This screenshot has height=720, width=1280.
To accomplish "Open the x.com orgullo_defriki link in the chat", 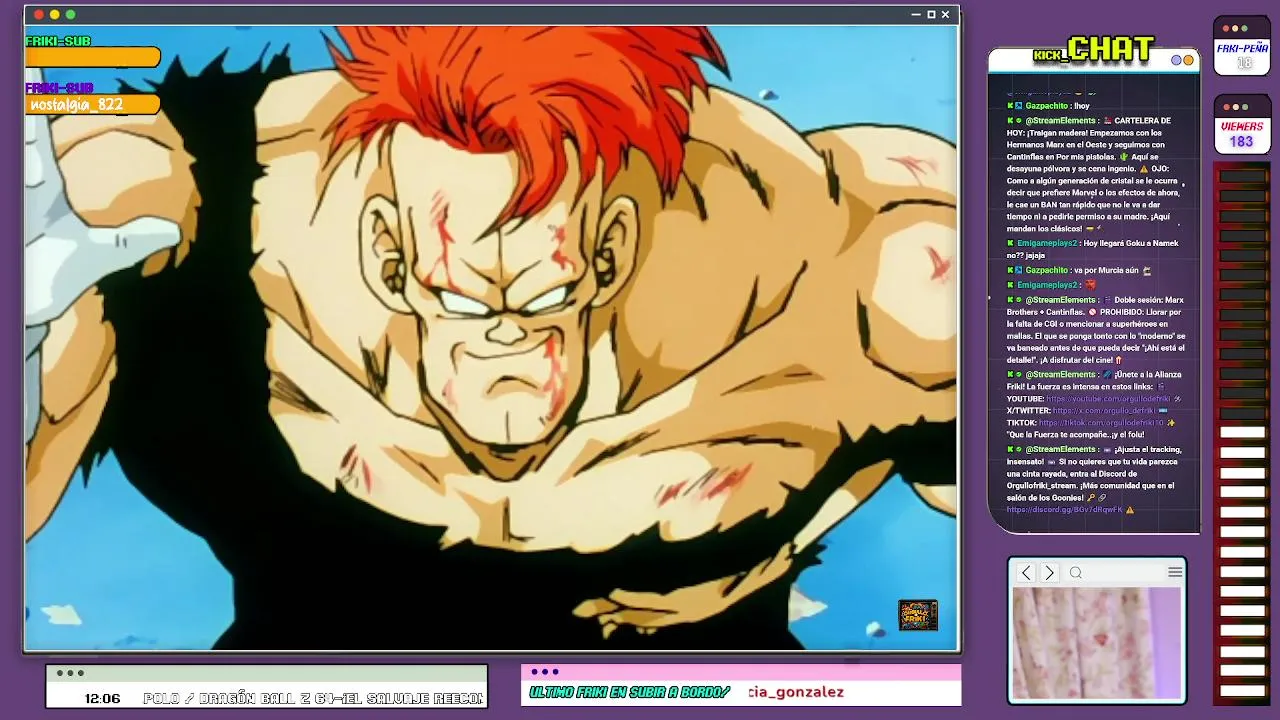I will (x=1104, y=411).
